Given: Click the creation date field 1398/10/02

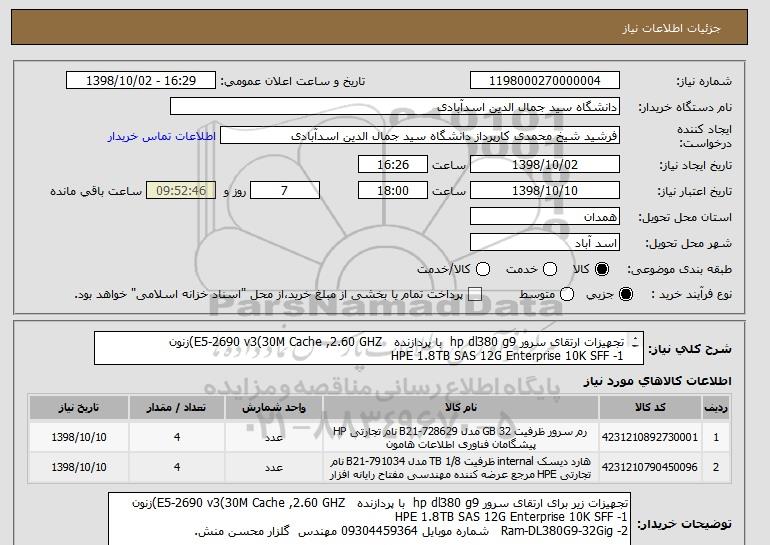Looking at the screenshot, I should pos(545,164).
